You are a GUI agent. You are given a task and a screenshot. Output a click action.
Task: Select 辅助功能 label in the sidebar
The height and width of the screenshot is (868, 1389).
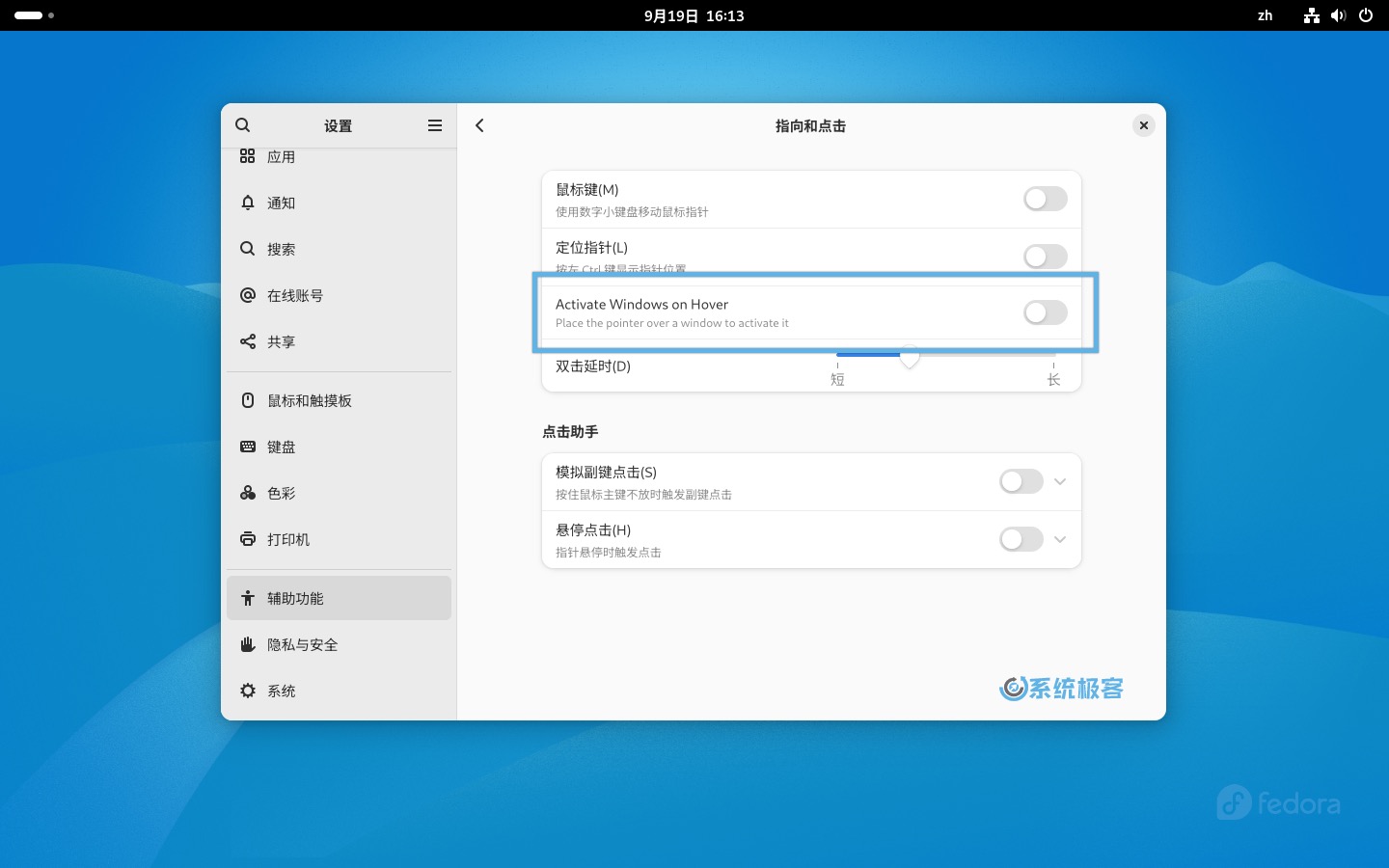pyautogui.click(x=295, y=598)
